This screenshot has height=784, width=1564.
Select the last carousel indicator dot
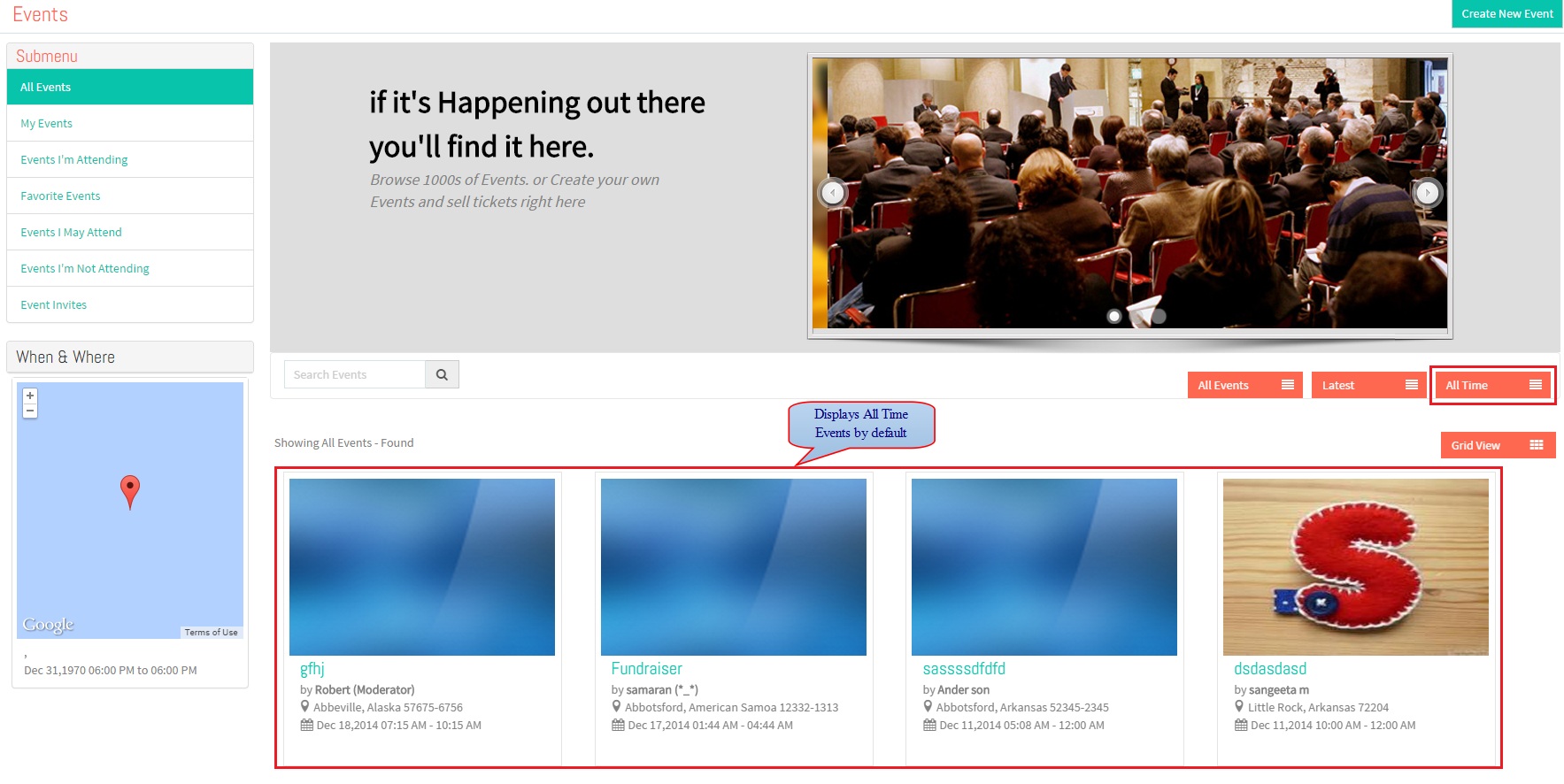1159,316
